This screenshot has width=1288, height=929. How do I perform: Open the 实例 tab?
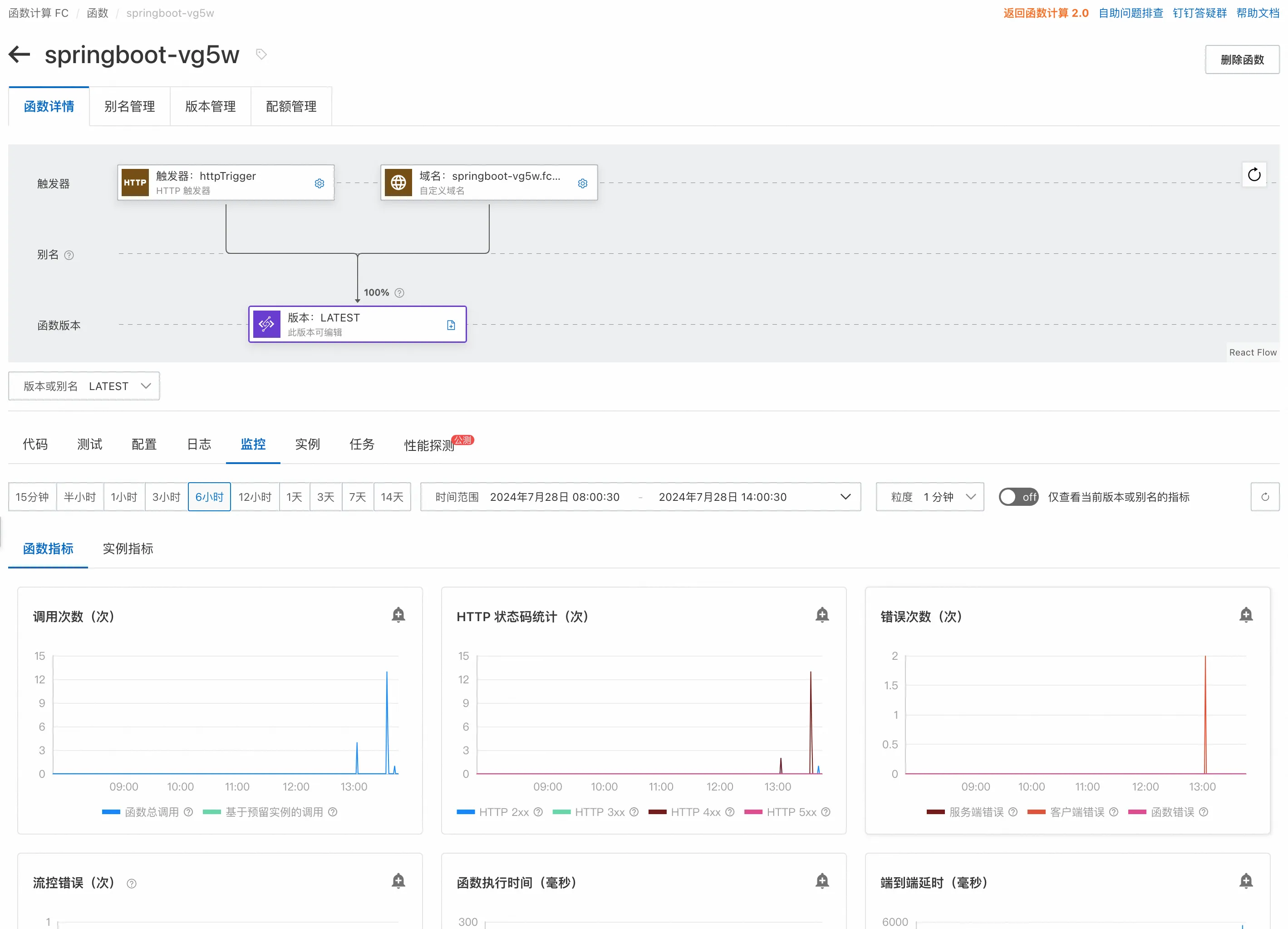pyautogui.click(x=307, y=445)
